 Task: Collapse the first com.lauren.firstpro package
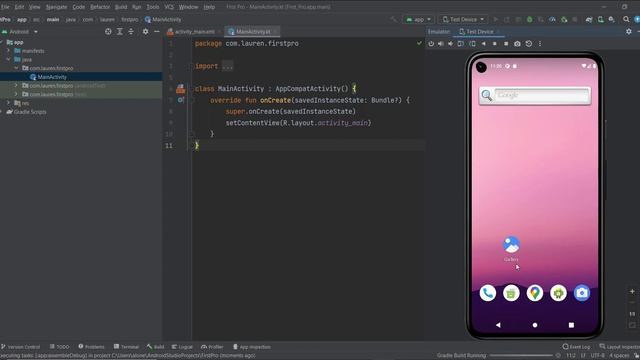[x=16, y=68]
